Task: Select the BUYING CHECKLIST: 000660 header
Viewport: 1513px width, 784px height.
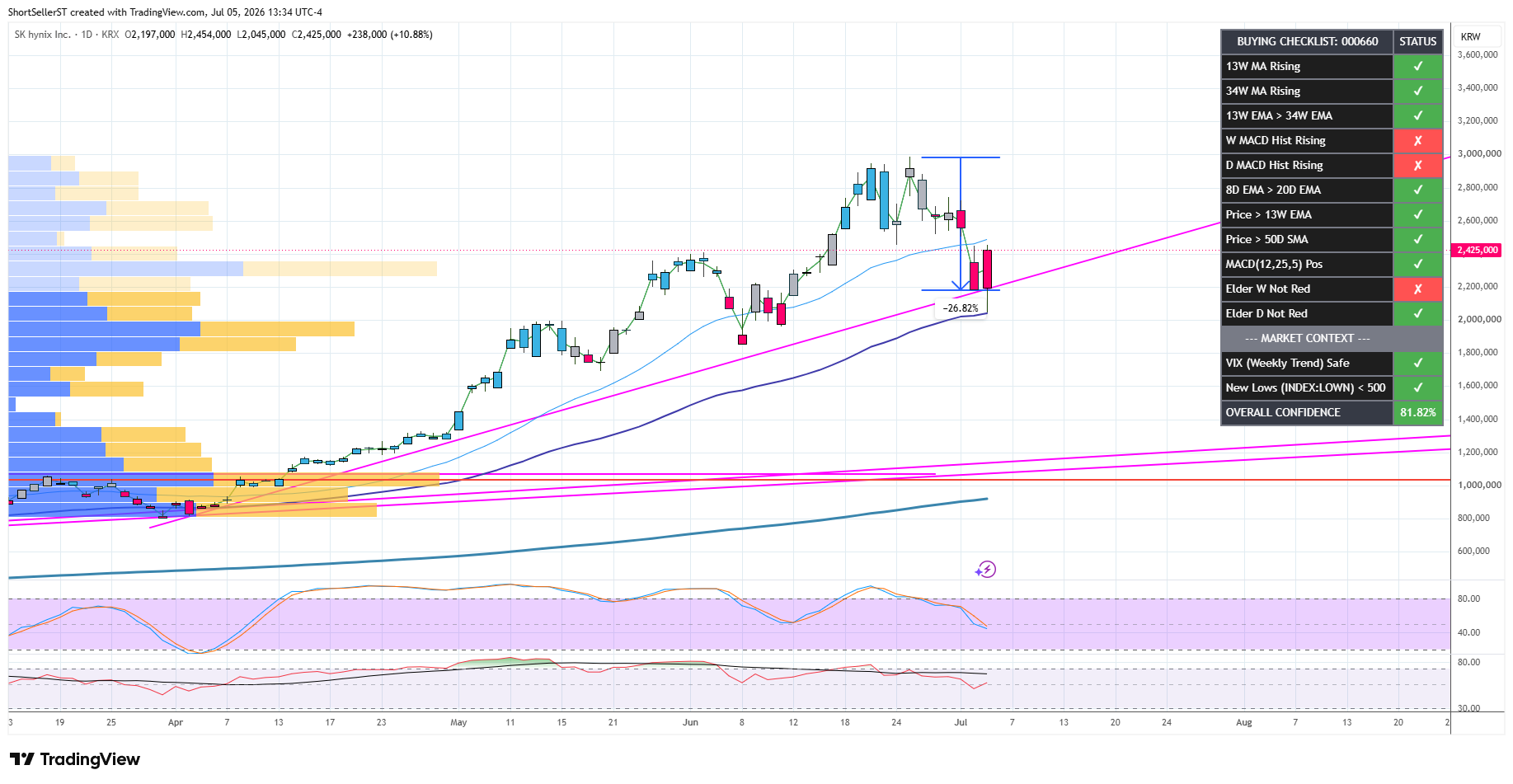Action: click(x=1307, y=41)
